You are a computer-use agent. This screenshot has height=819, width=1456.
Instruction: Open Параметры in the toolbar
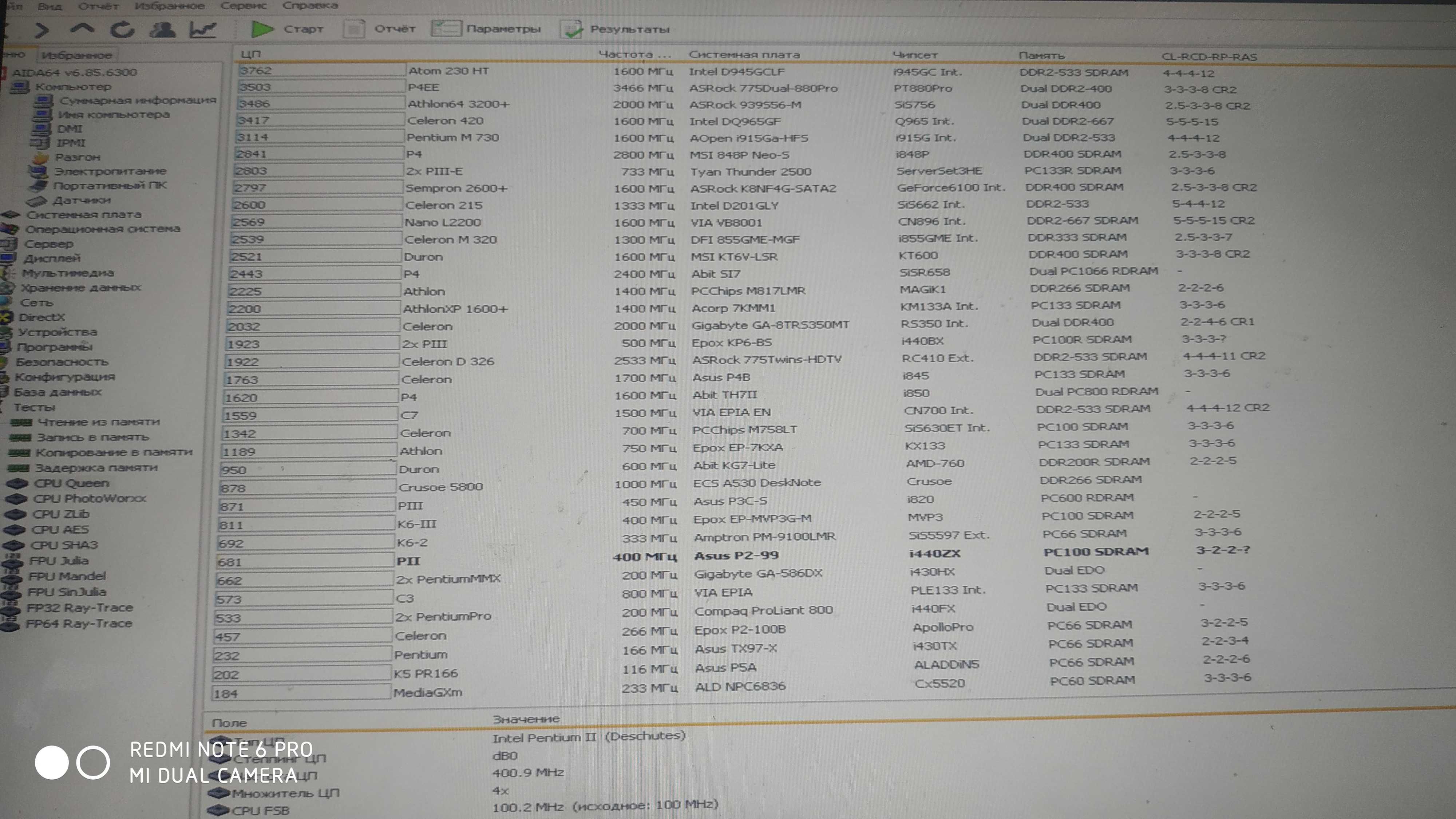(x=486, y=28)
